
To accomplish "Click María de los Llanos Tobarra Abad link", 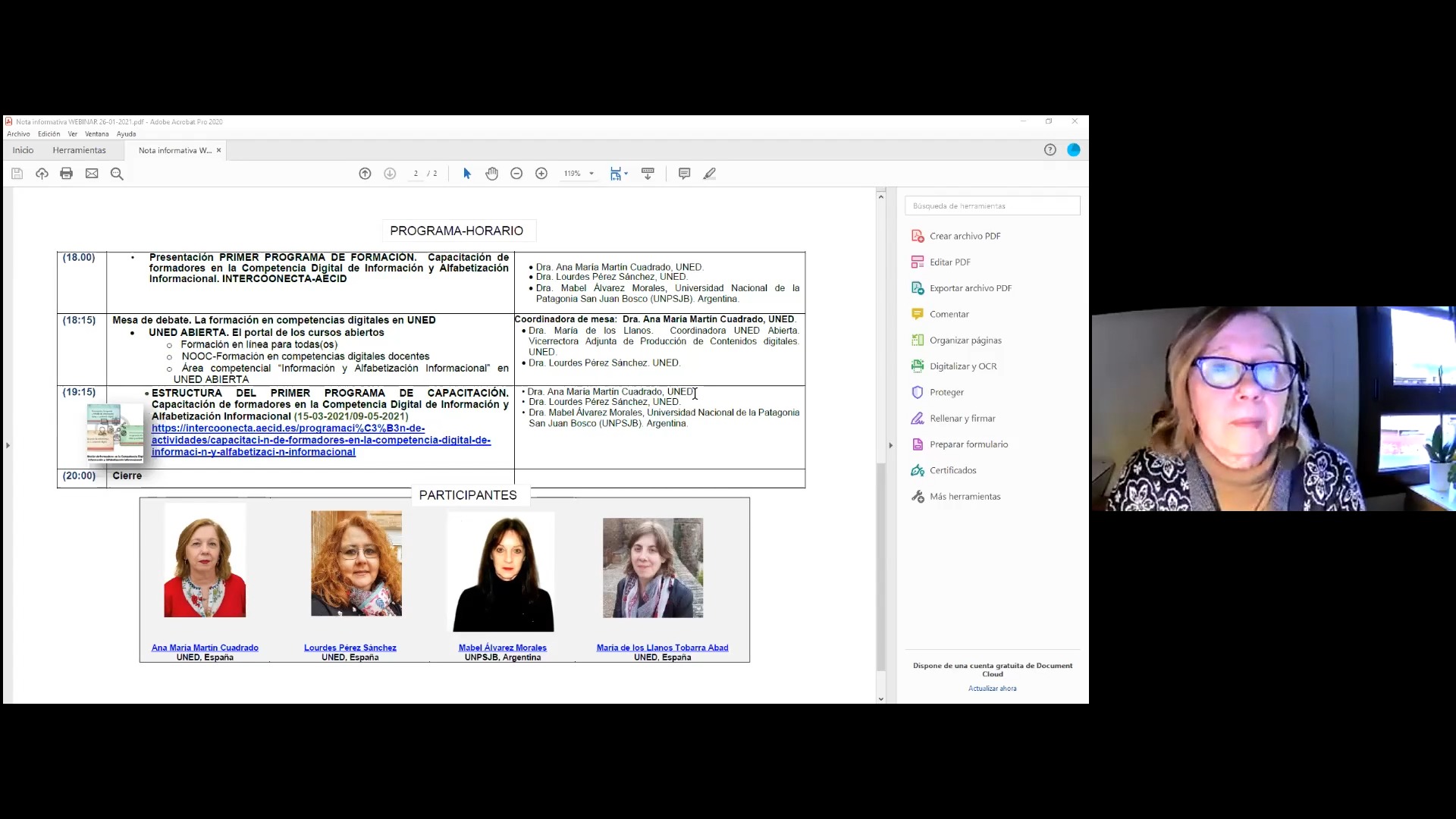I will coord(662,648).
